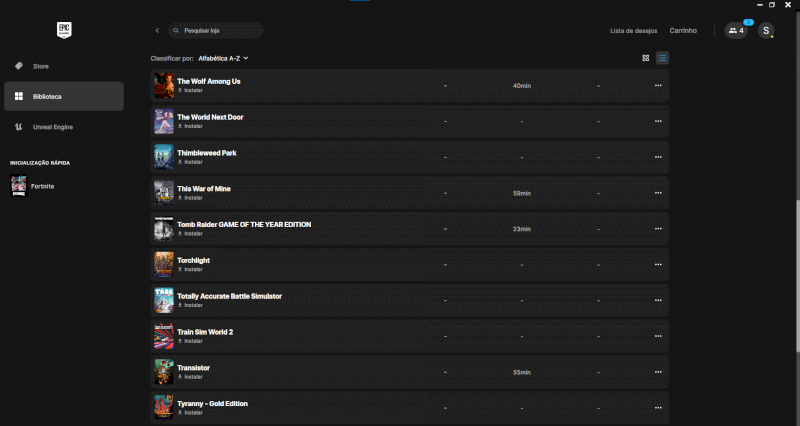Screen dimensions: 800x426
Task: Open options menu for This War of Mine
Action: pyautogui.click(x=658, y=193)
